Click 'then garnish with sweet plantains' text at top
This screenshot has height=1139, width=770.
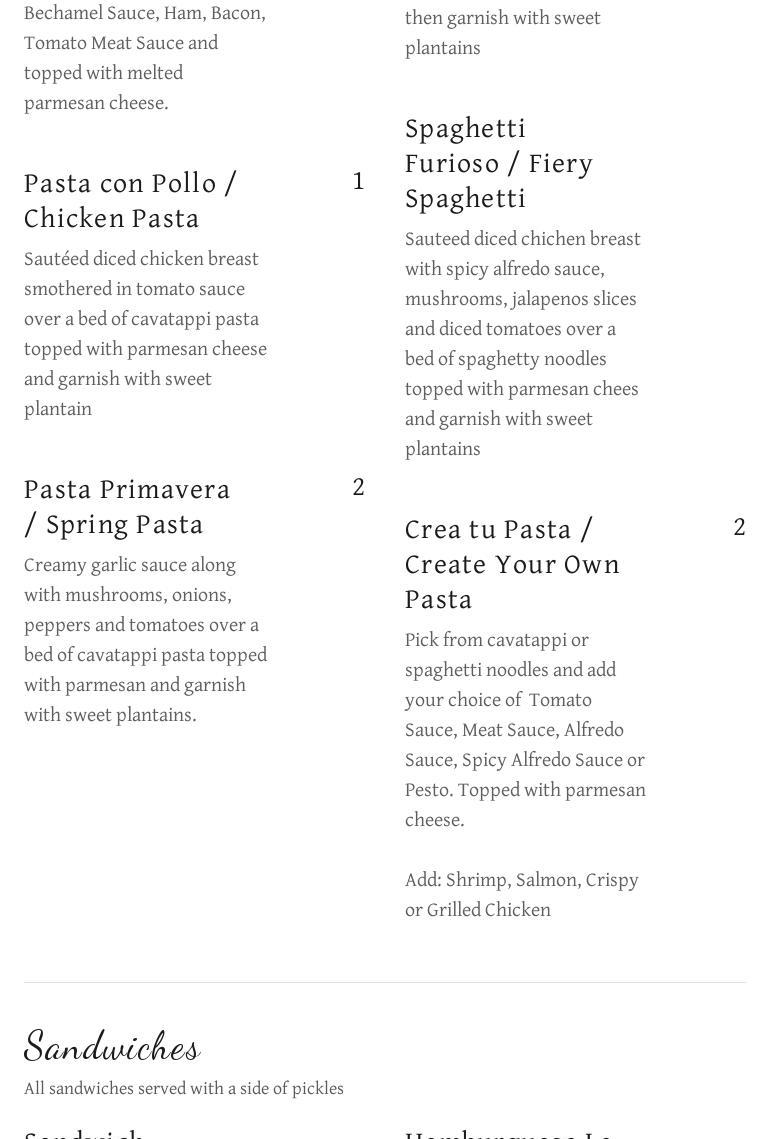click(502, 33)
